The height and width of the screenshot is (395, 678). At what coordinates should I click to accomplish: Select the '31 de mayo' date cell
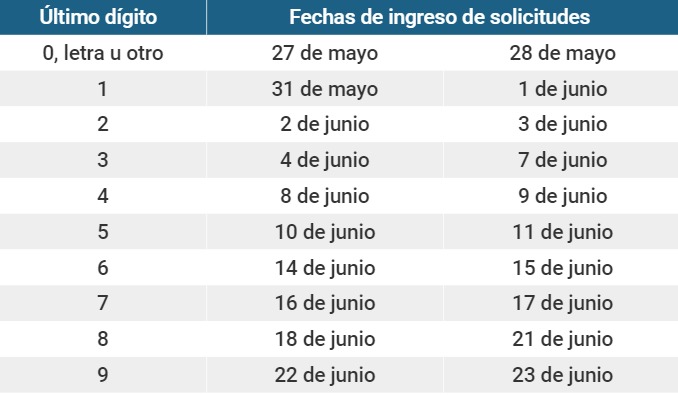pyautogui.click(x=325, y=89)
